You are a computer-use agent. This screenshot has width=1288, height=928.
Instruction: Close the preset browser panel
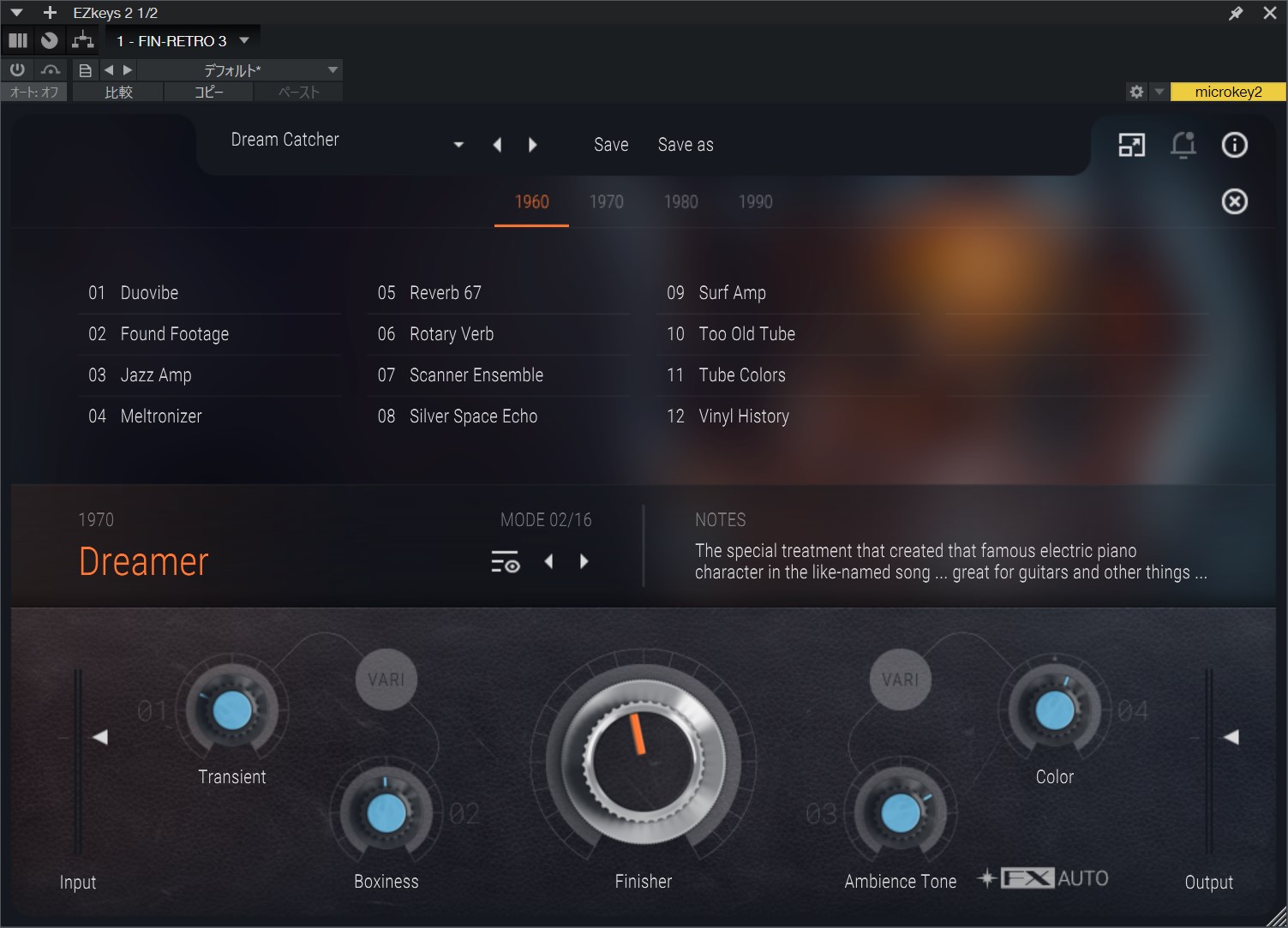(1234, 201)
